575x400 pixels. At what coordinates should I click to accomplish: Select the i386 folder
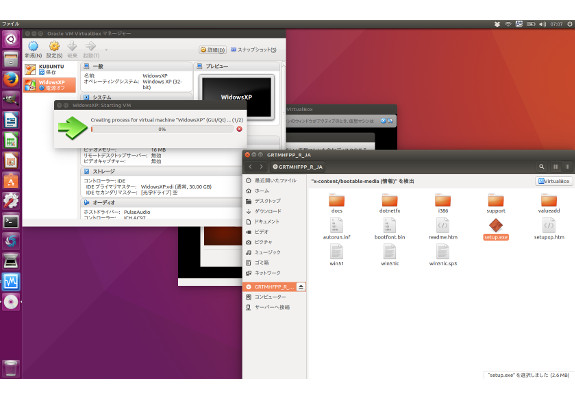[x=443, y=203]
